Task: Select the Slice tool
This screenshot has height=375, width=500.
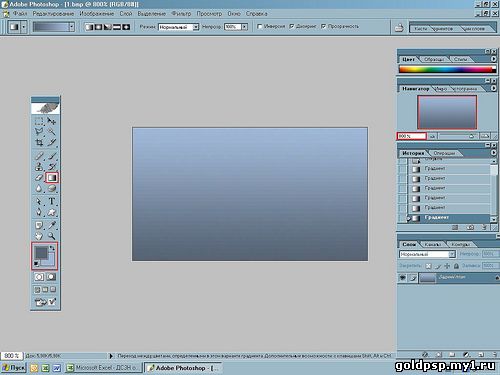Action: click(51, 142)
